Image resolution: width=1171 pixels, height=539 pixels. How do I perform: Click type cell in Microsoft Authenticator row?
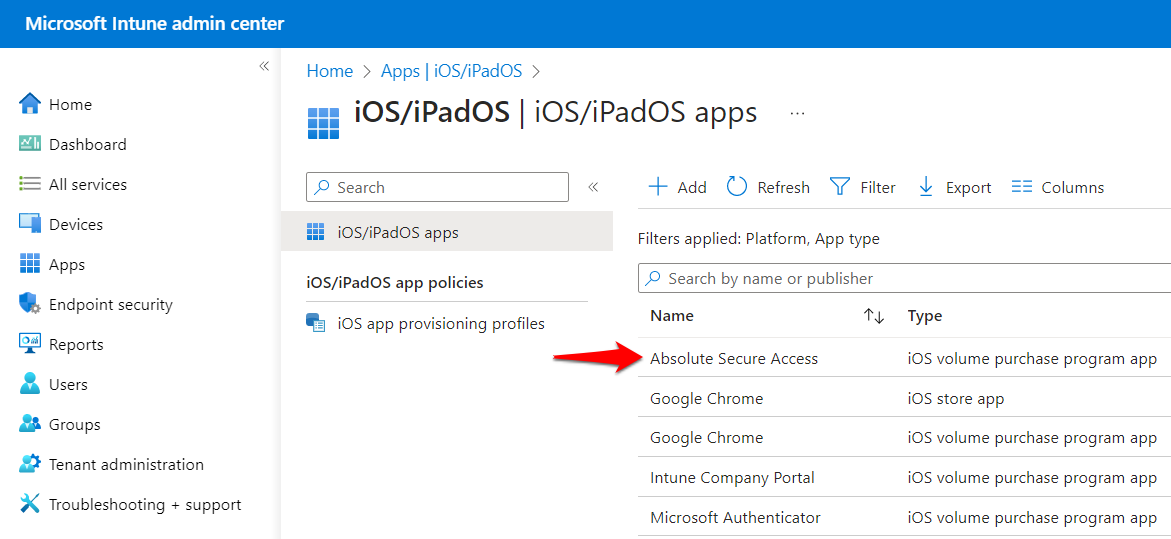[1031, 517]
